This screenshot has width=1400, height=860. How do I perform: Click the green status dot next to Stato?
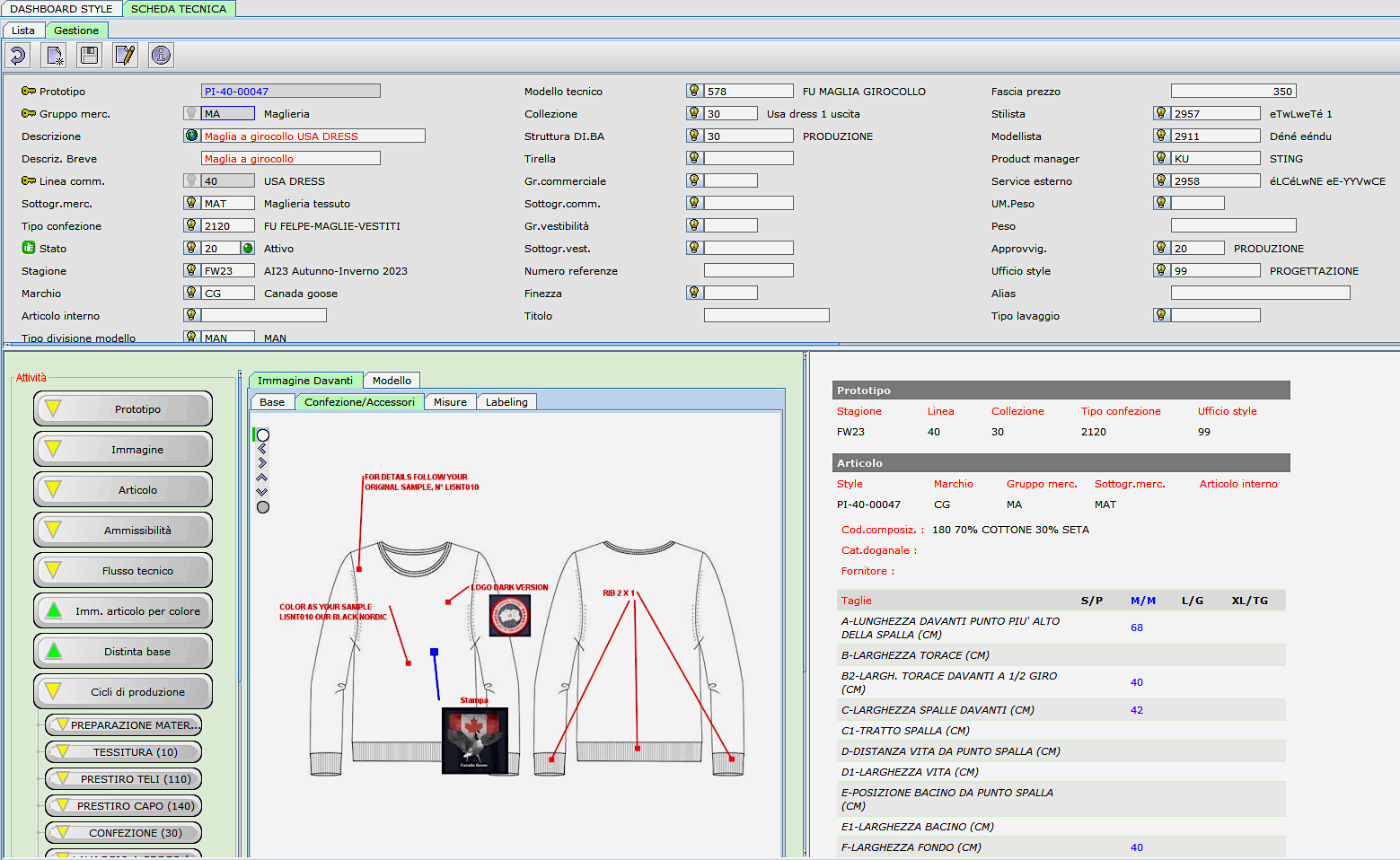(x=248, y=248)
